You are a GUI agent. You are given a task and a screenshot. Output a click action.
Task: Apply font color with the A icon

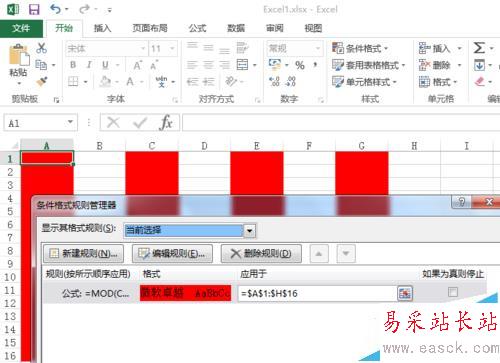130,81
